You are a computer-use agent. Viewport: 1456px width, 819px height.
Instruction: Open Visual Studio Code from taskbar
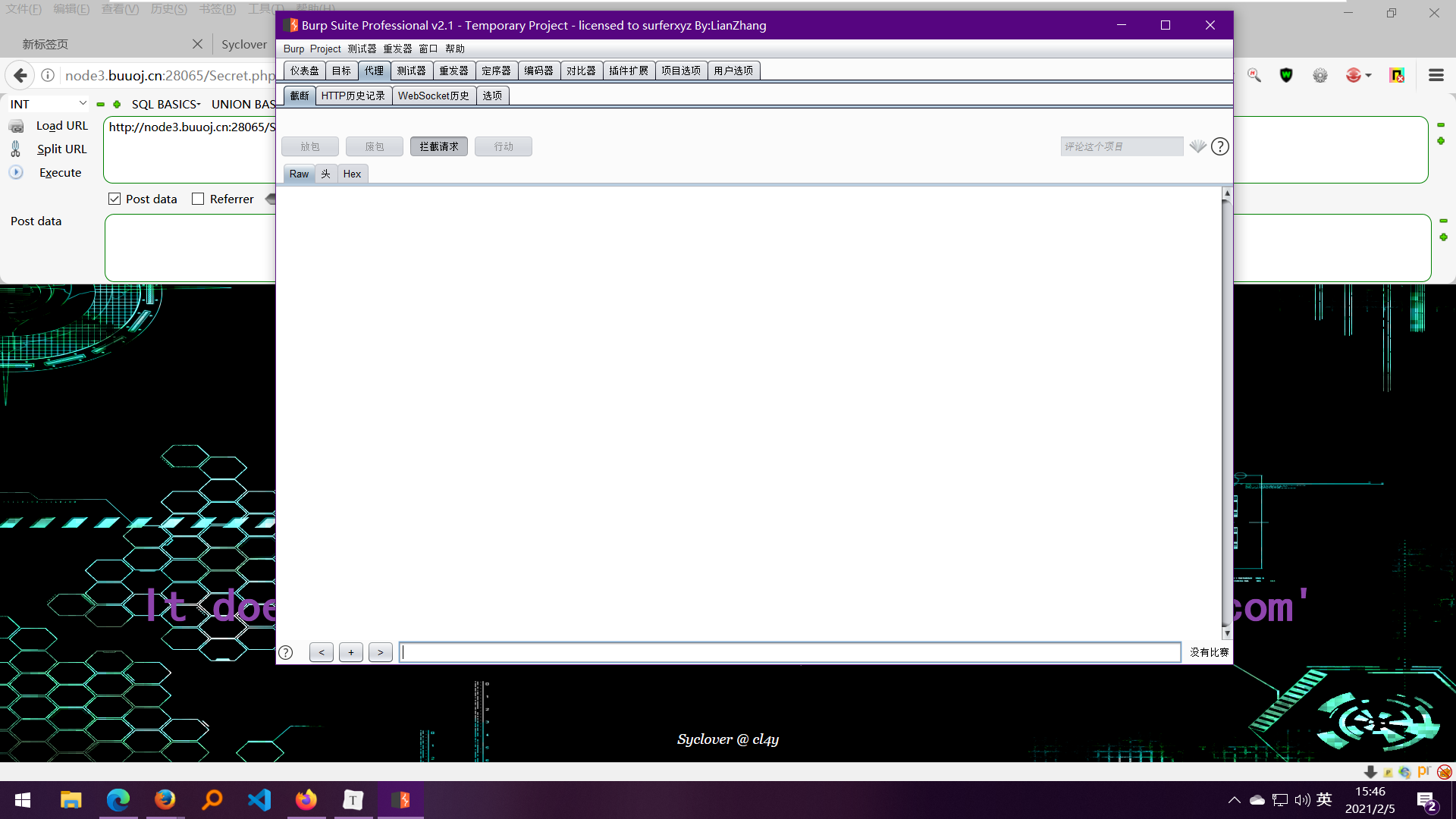coord(259,799)
